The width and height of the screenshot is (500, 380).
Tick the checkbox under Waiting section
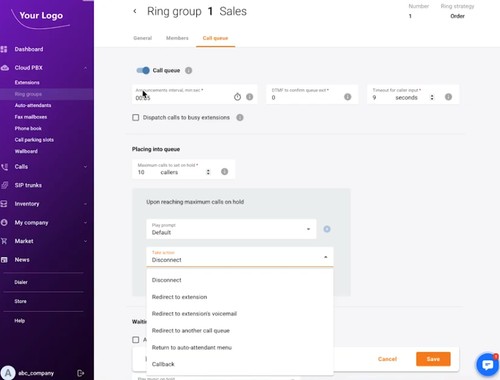(x=136, y=340)
